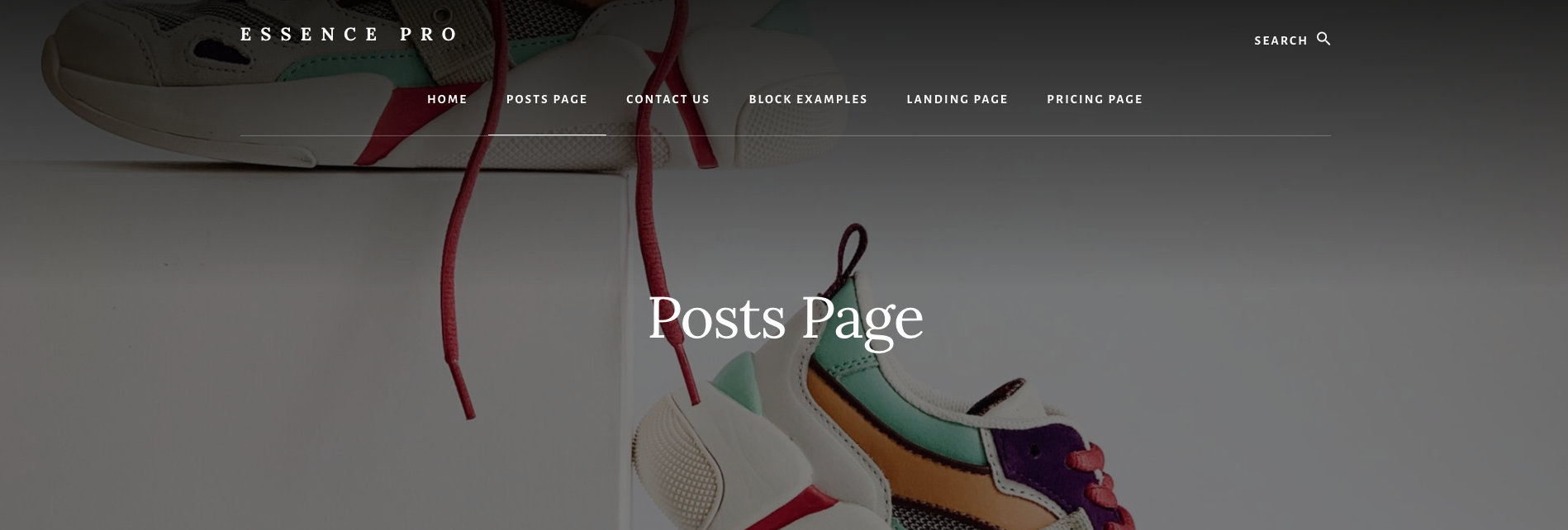1568x530 pixels.
Task: Open the Contact Us page link
Action: click(668, 99)
